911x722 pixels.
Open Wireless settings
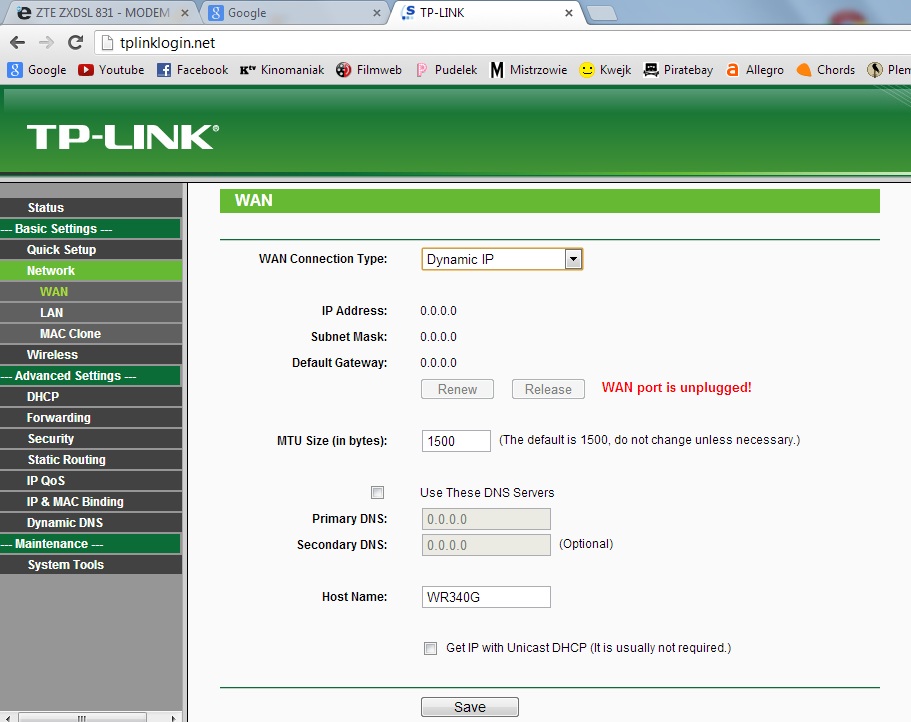[91, 354]
